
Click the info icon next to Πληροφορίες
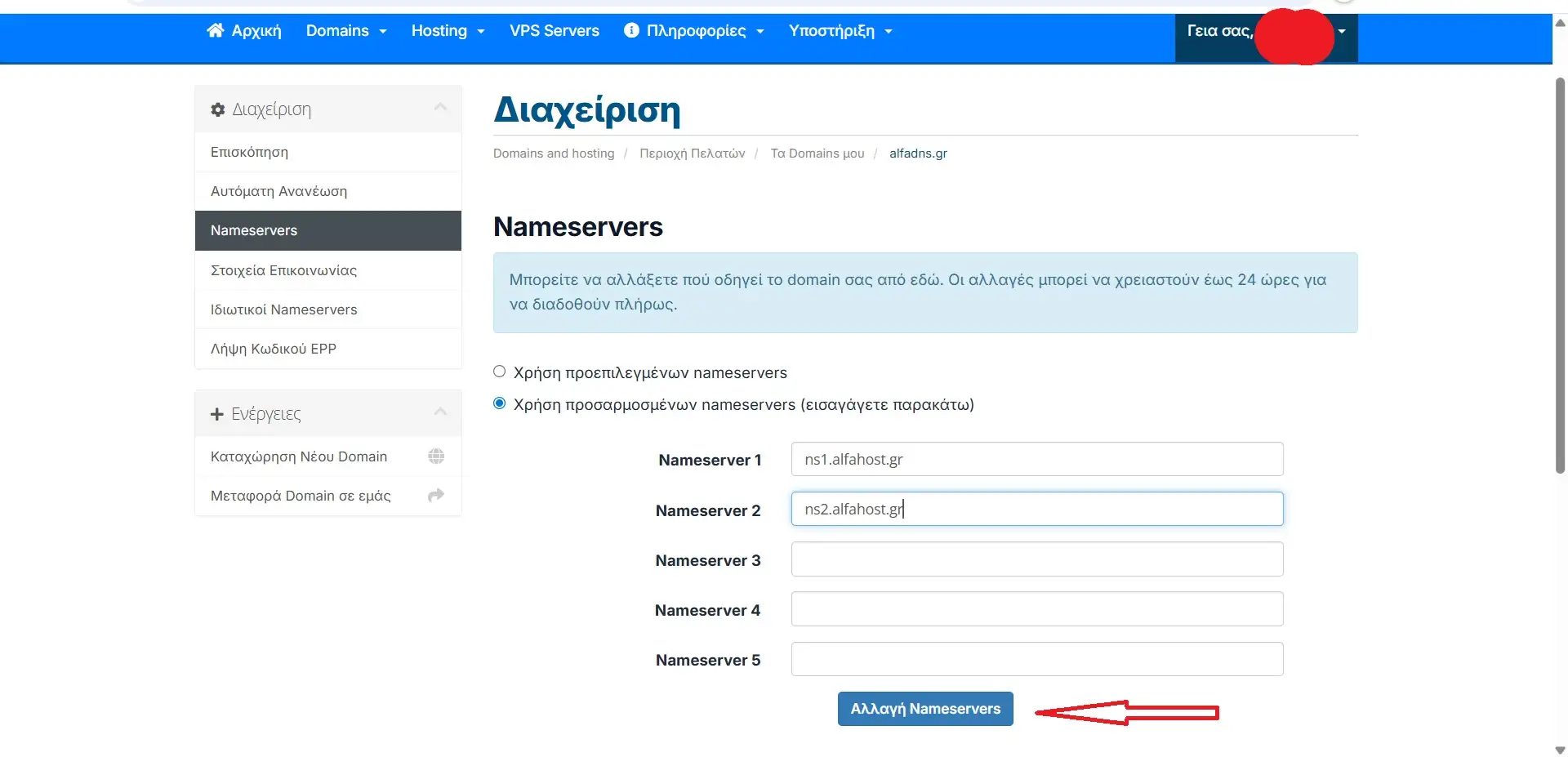point(630,30)
